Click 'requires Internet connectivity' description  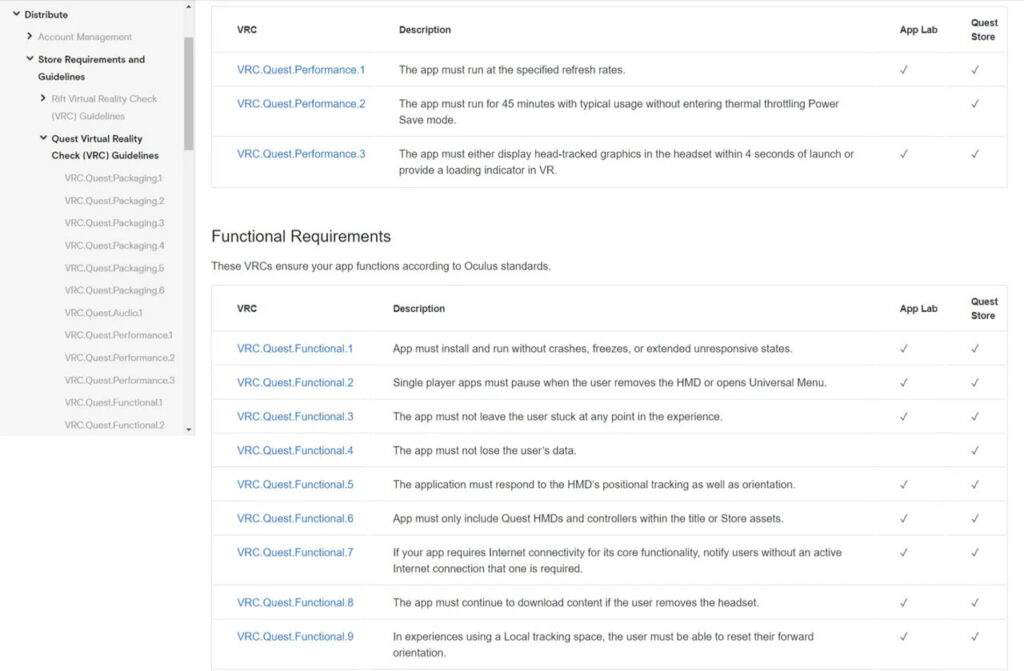click(617, 561)
